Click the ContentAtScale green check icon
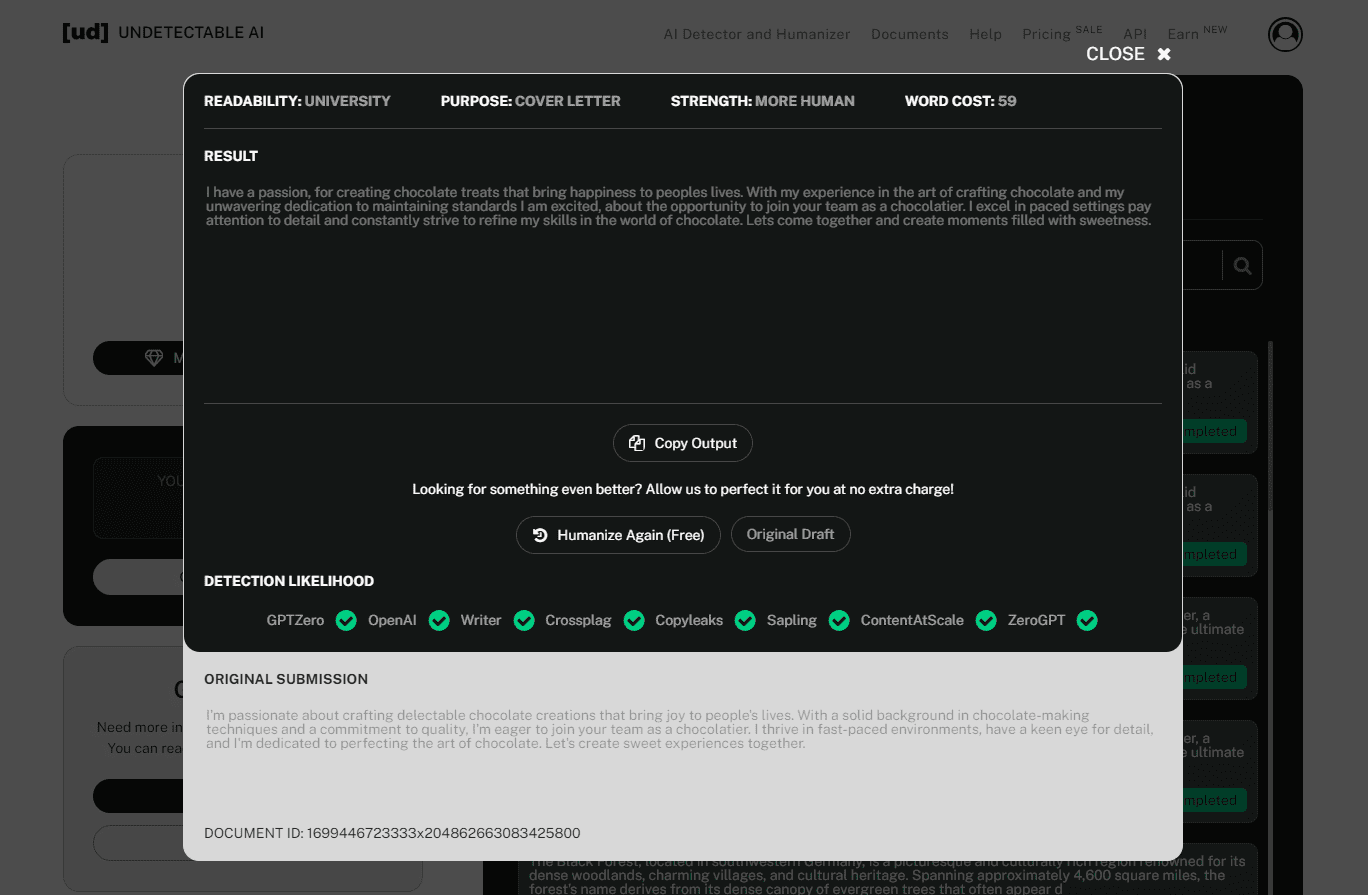The width and height of the screenshot is (1368, 895). tap(986, 621)
